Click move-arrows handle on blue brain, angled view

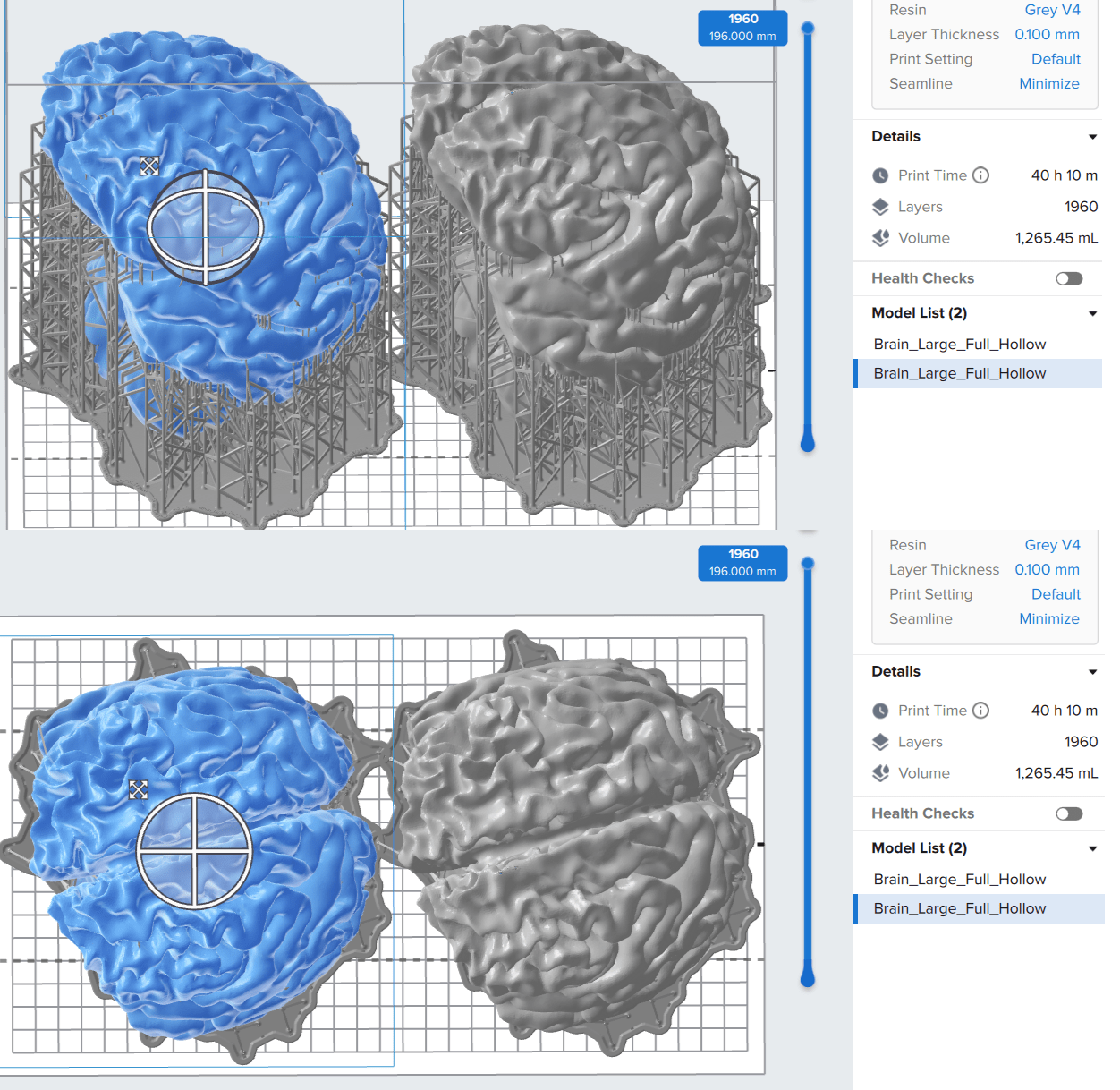[149, 166]
